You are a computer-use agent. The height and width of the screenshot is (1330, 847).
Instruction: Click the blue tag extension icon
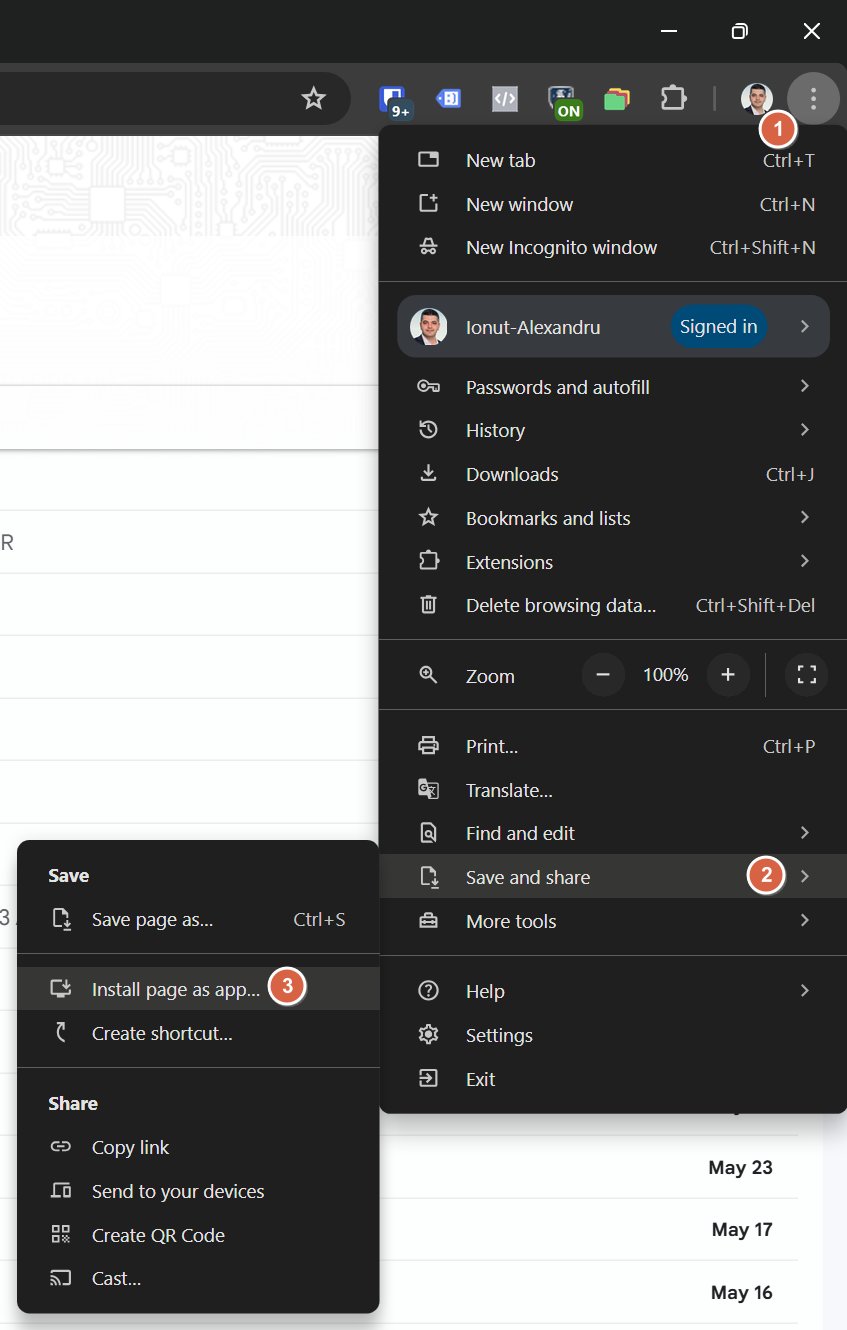click(449, 98)
